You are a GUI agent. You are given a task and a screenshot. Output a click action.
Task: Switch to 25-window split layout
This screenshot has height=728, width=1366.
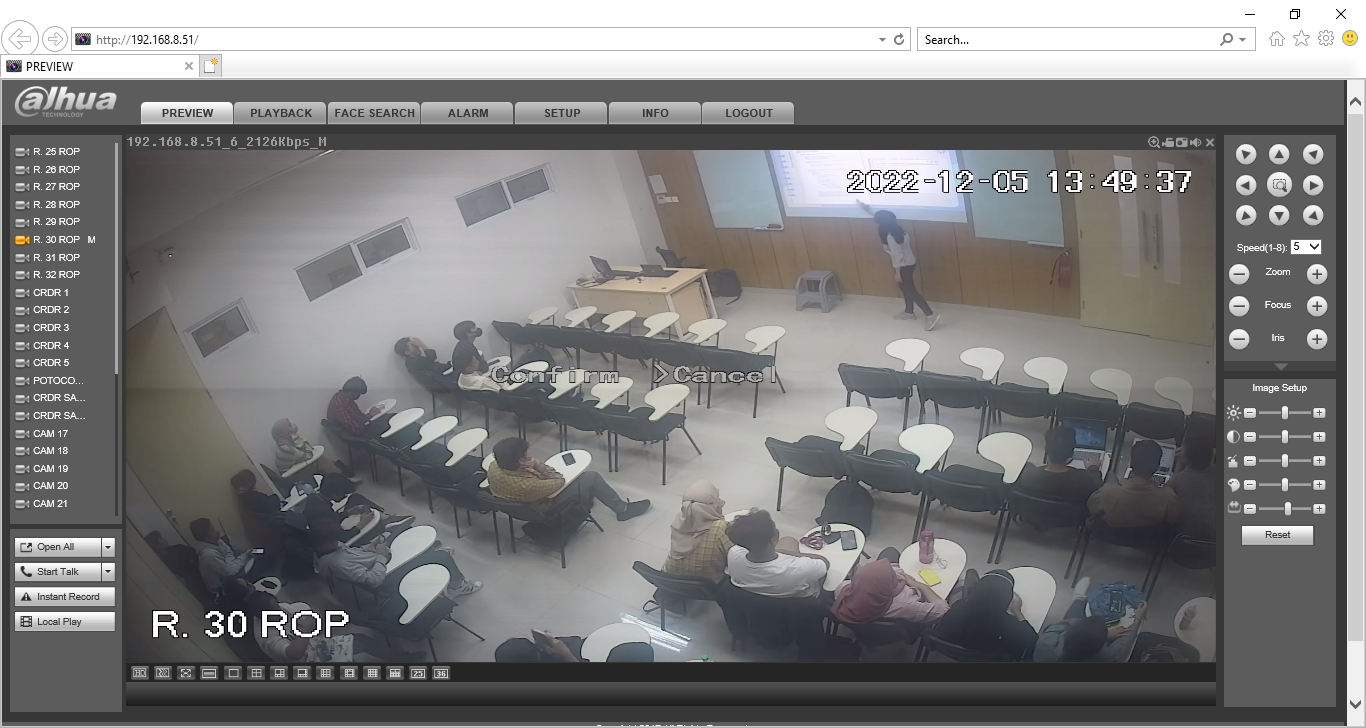click(418, 673)
